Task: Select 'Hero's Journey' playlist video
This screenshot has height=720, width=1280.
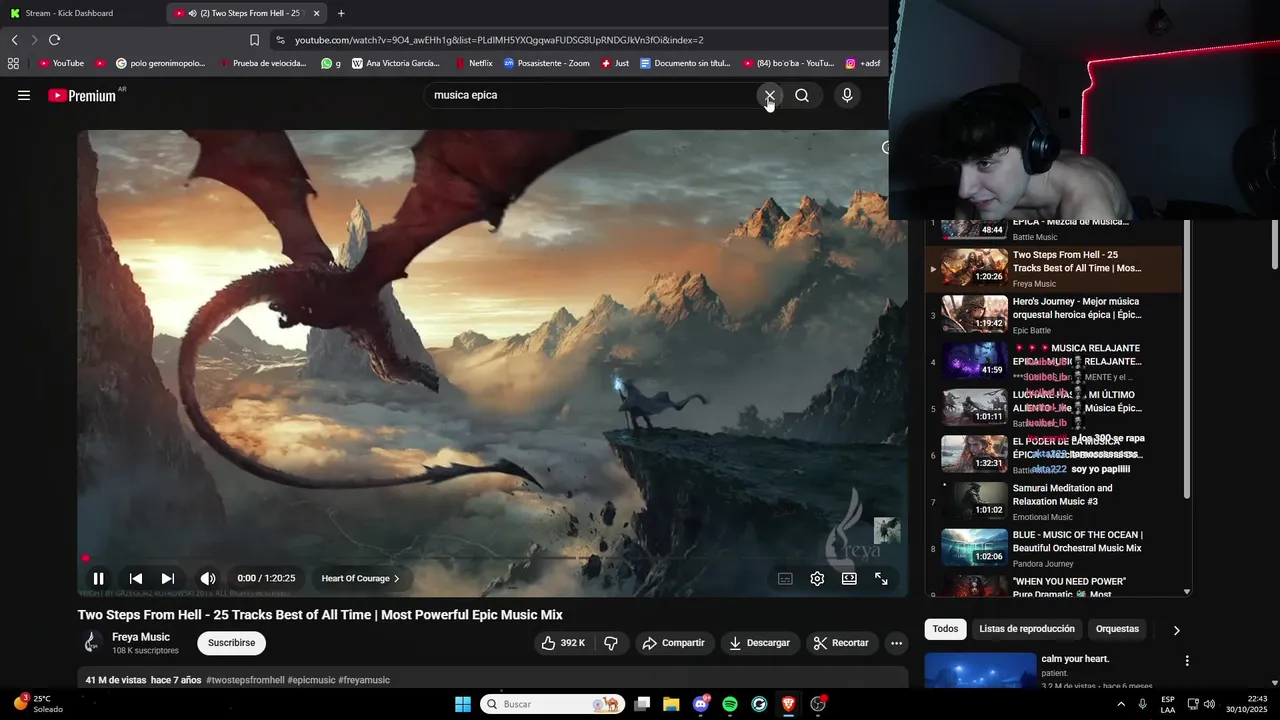Action: [x=1055, y=315]
